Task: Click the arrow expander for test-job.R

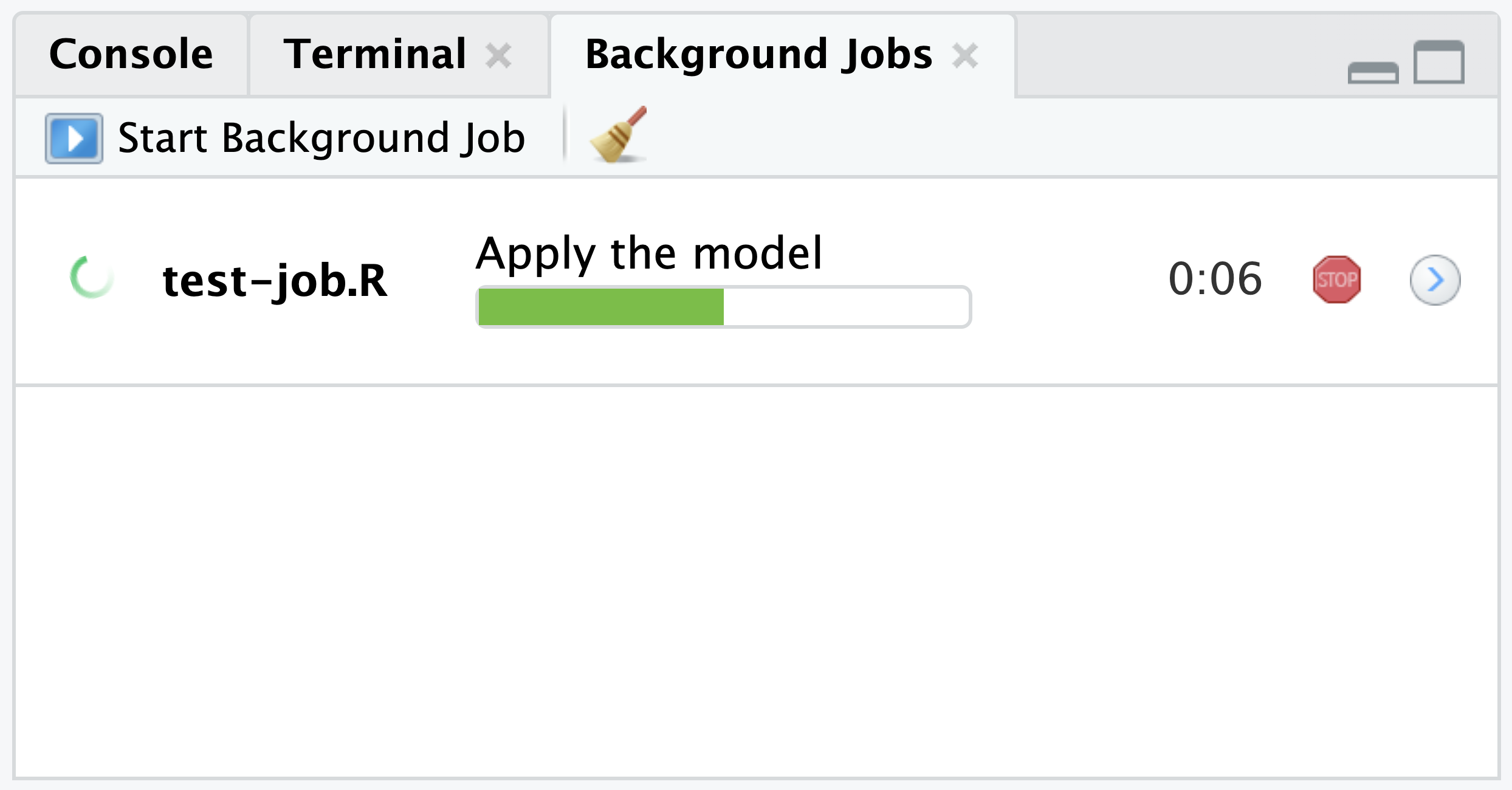Action: pos(1435,280)
